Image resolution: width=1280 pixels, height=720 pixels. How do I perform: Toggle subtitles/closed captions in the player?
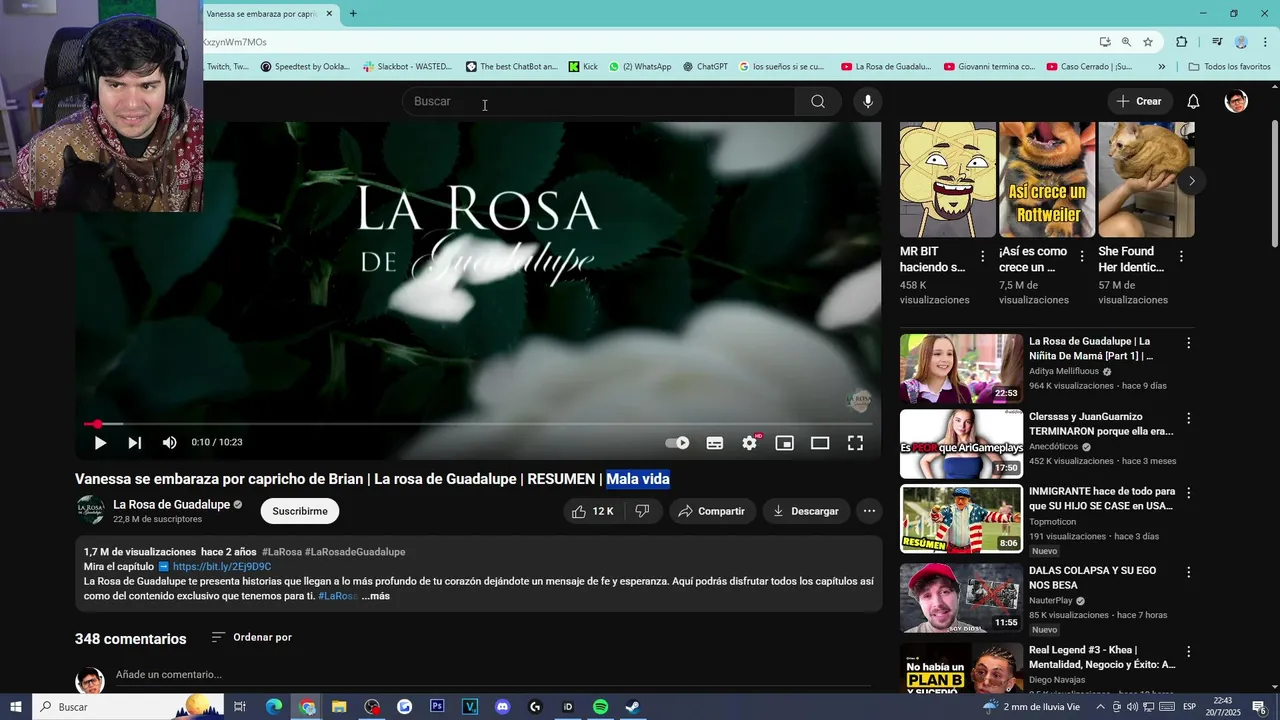point(715,443)
